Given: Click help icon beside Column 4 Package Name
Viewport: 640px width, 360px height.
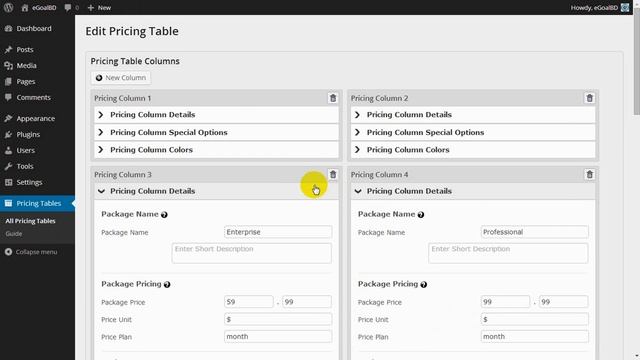Looking at the screenshot, I should pyautogui.click(x=421, y=215).
